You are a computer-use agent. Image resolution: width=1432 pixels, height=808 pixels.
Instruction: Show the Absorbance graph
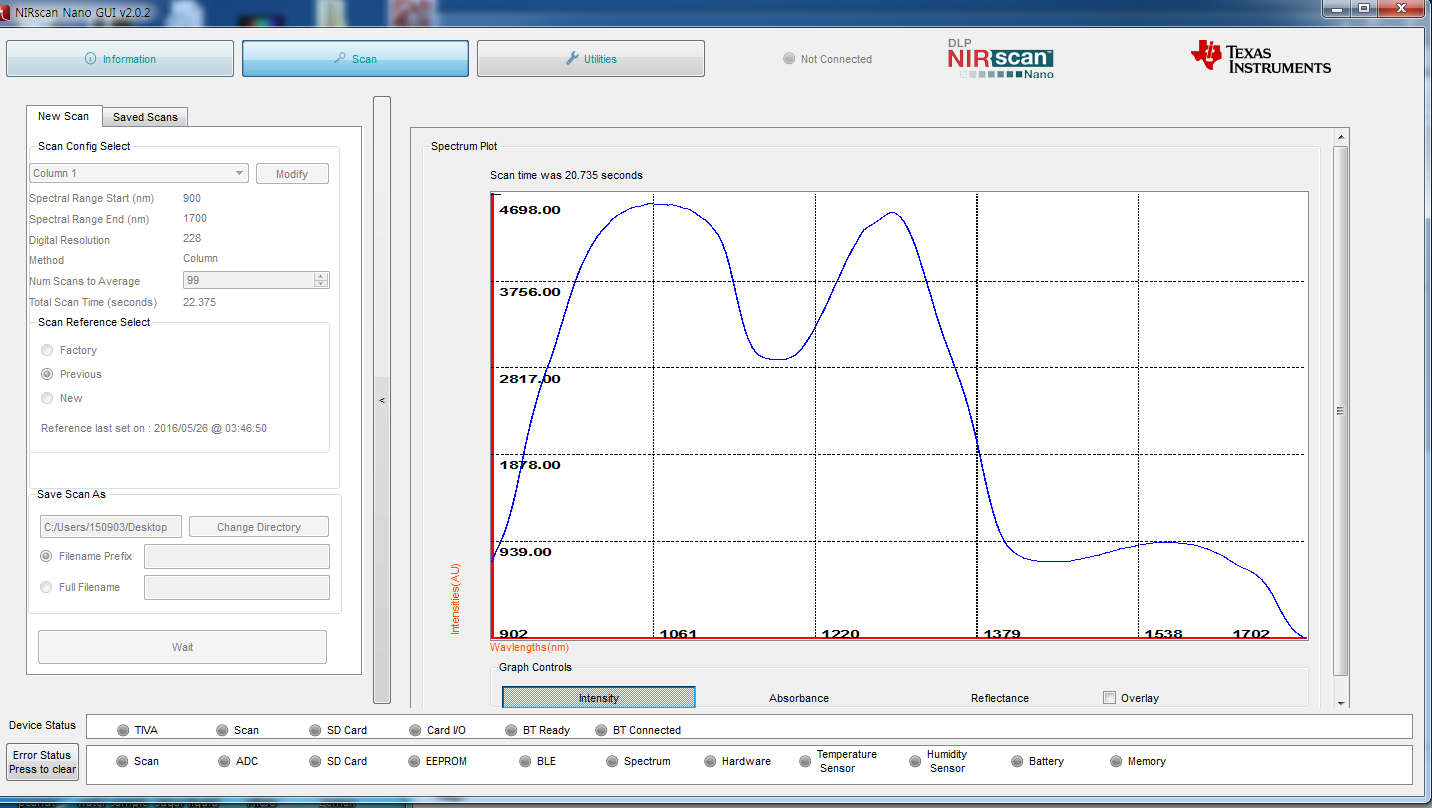coord(798,698)
